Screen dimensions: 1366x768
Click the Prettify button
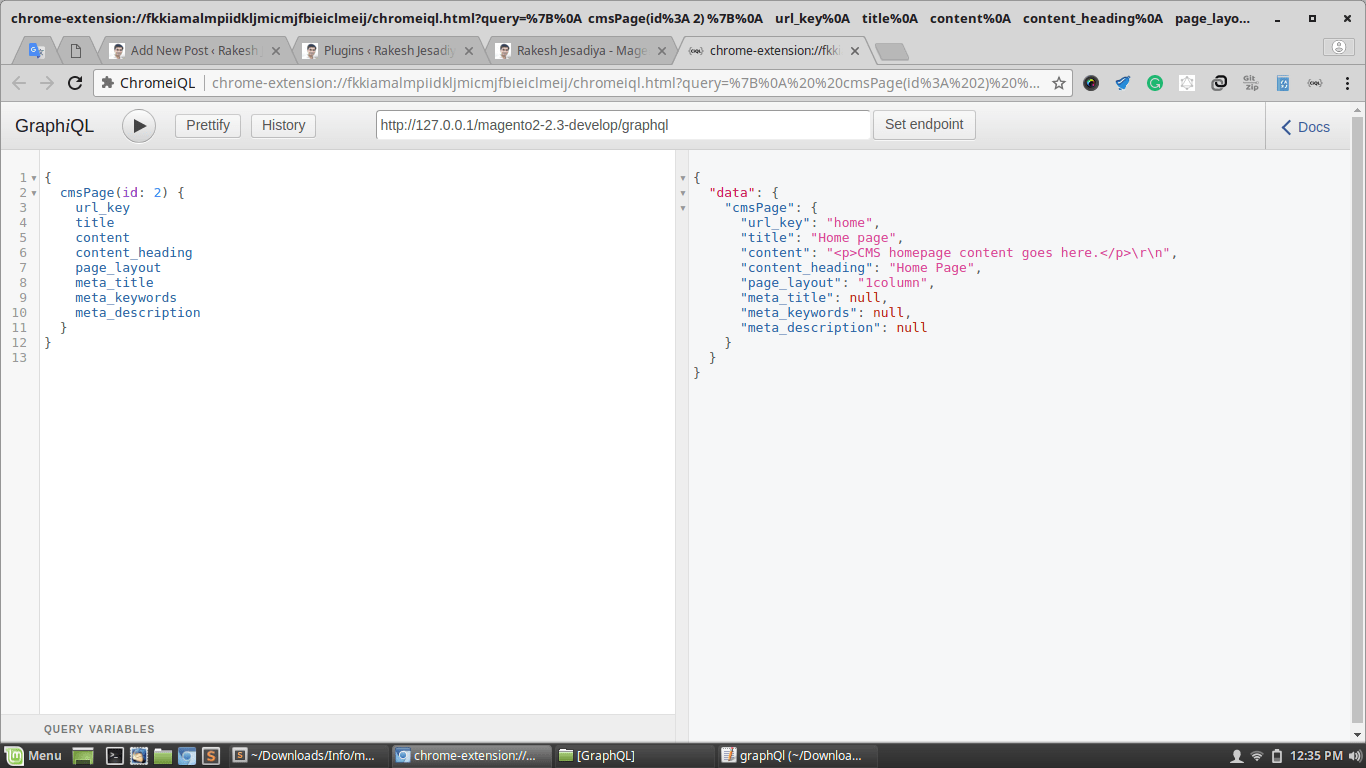pos(207,125)
